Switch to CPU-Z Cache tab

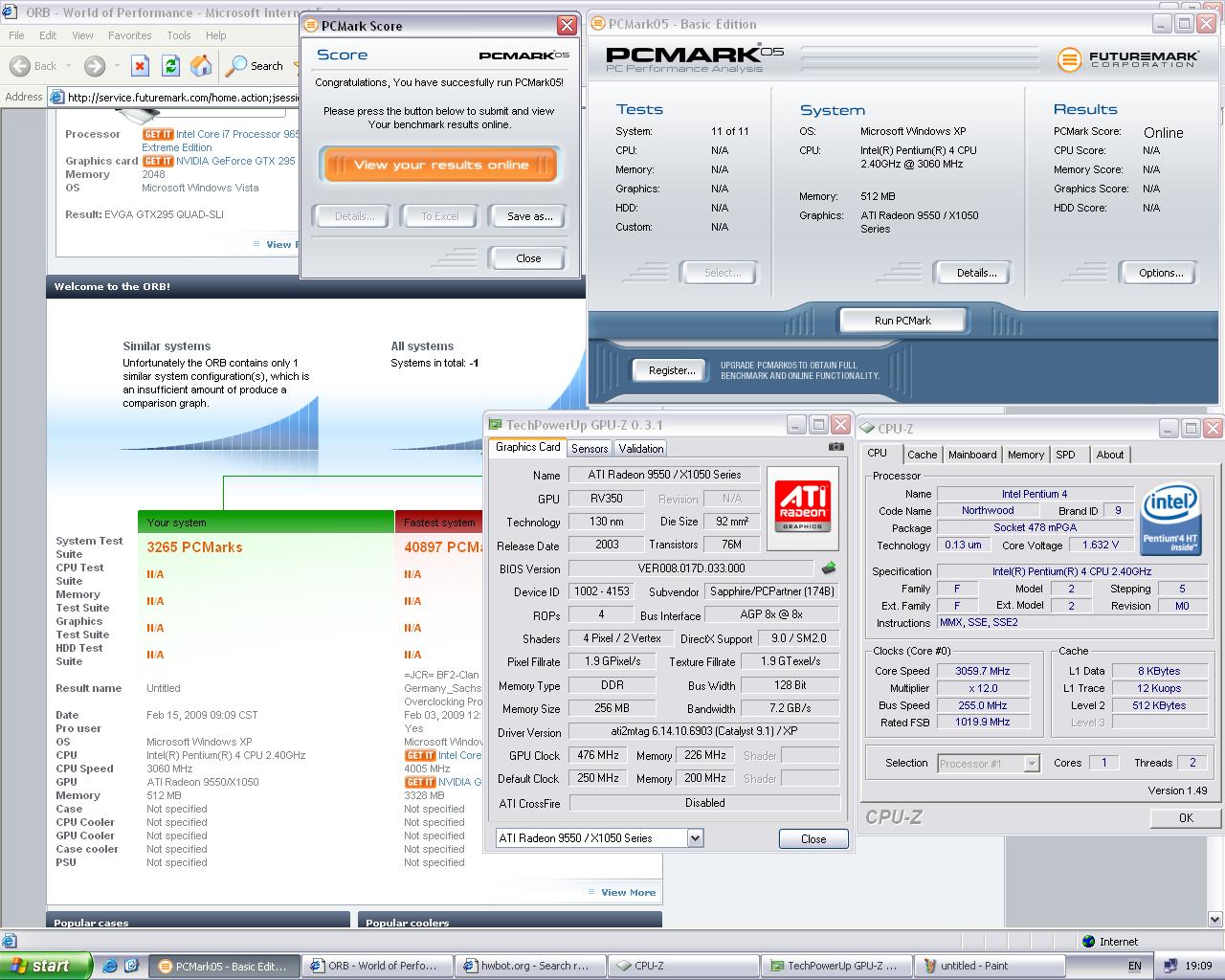[x=922, y=455]
